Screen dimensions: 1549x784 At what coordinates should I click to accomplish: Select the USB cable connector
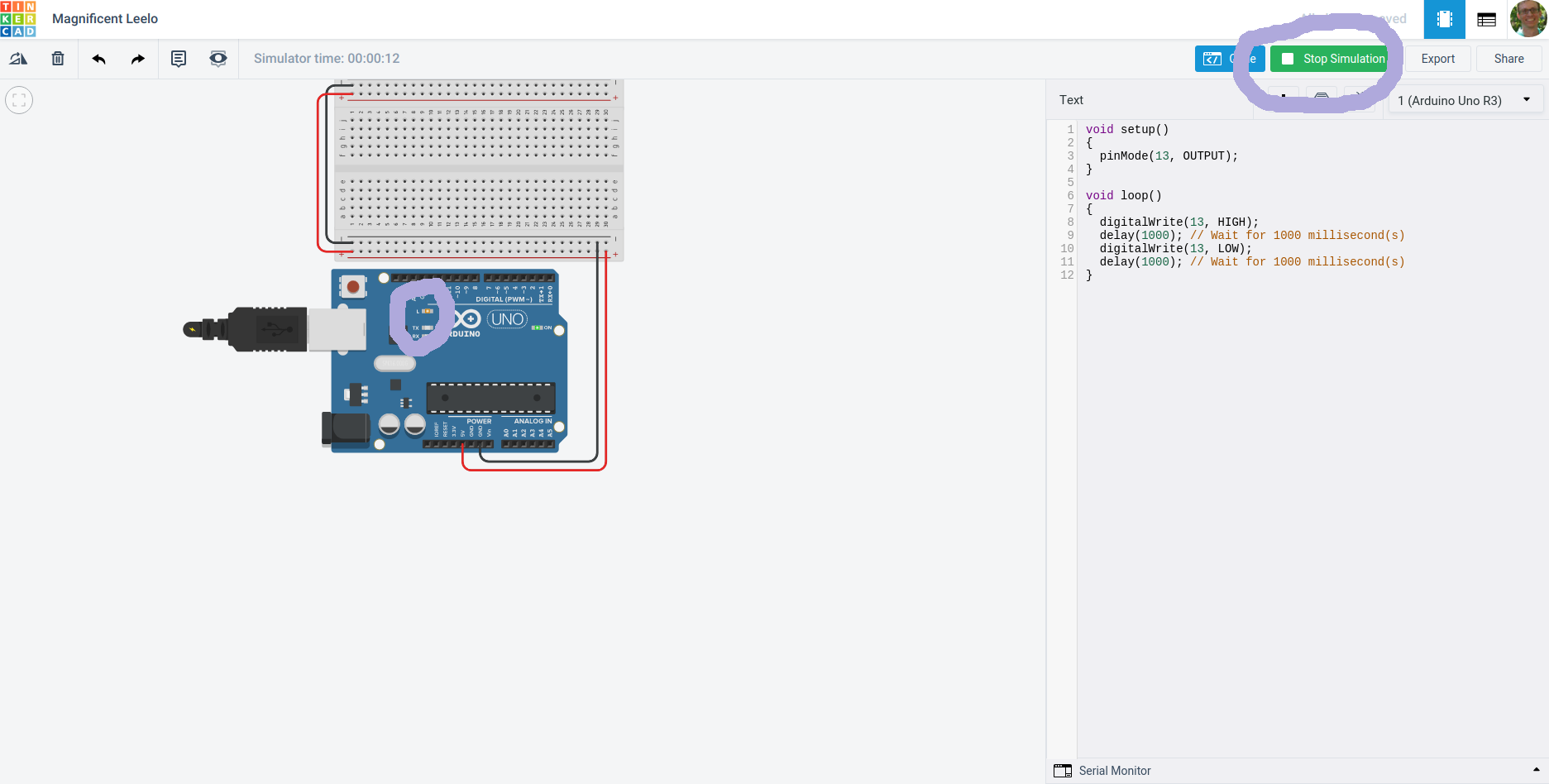coord(275,329)
